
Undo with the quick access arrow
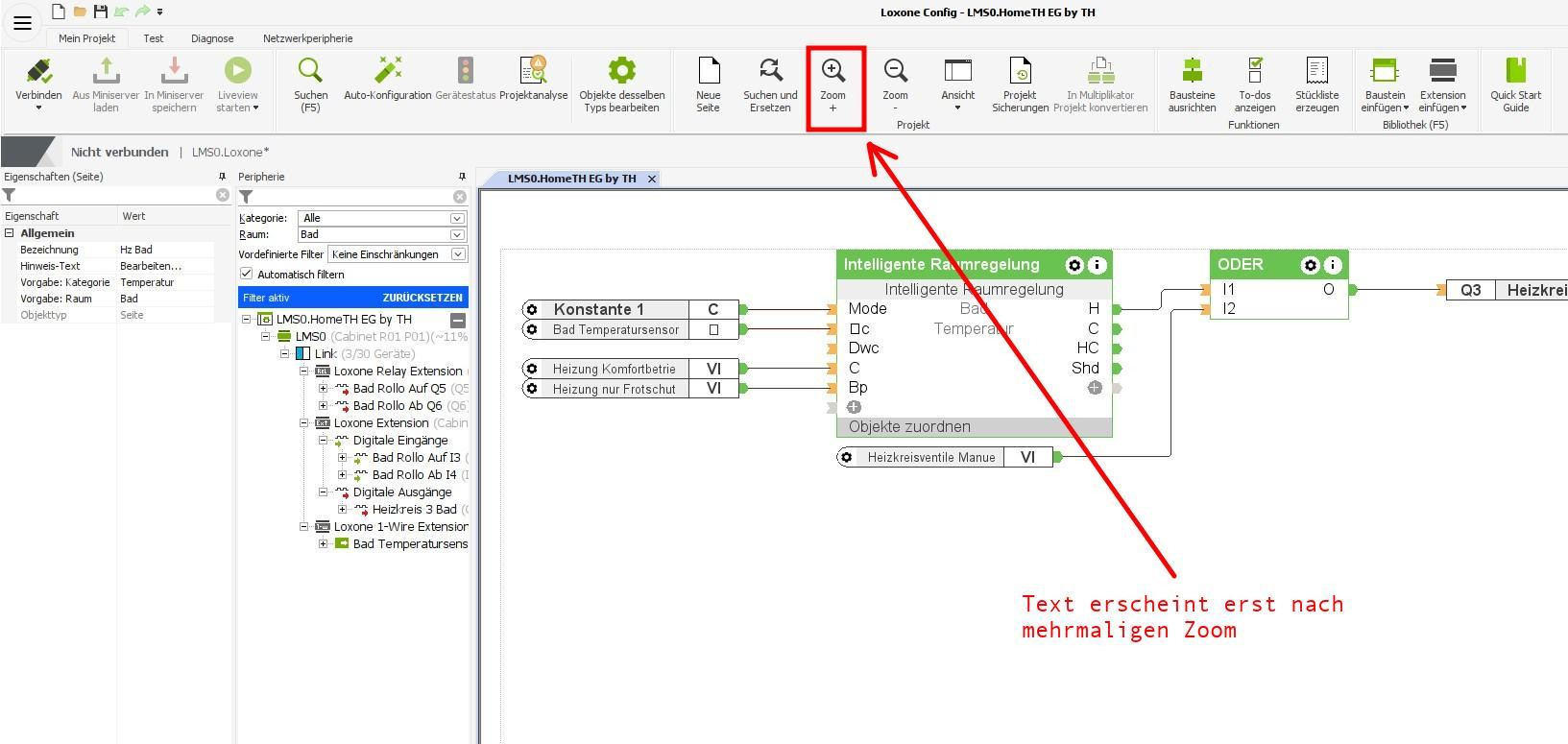pos(121,12)
